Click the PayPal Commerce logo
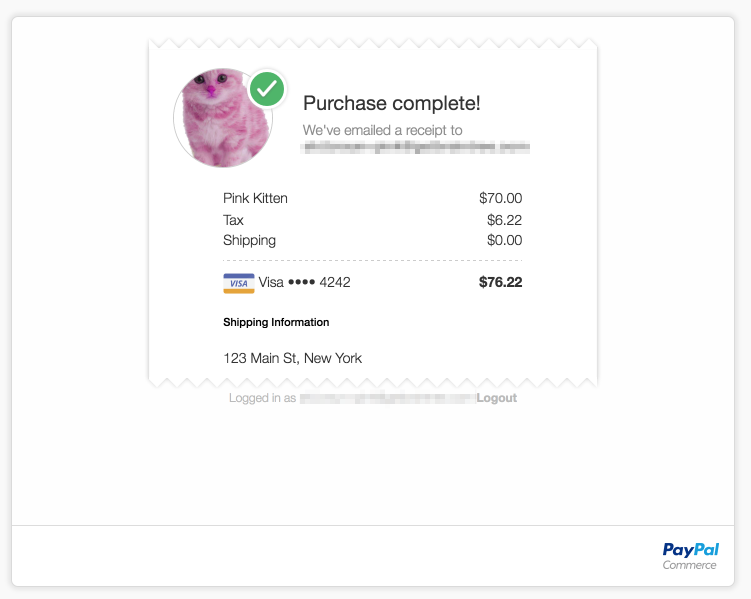The width and height of the screenshot is (751, 599). tap(690, 556)
